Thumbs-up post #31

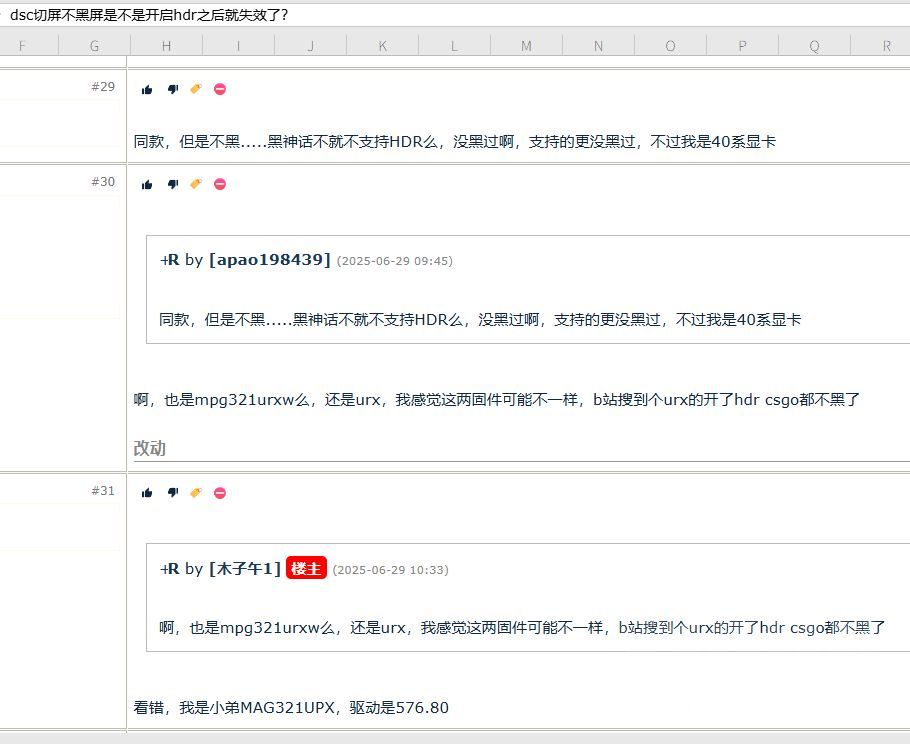coord(146,492)
